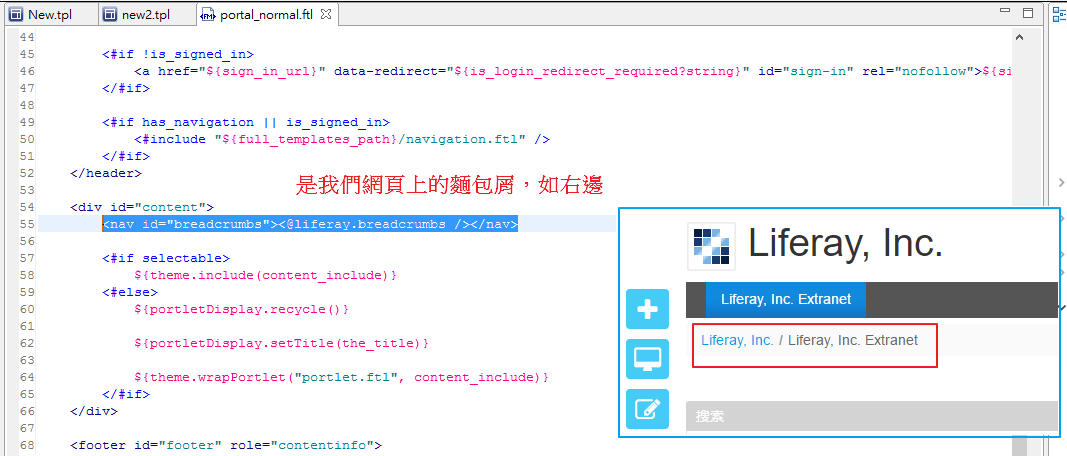Open the Liferay, Inc. Extranet navigation tab
1067x456 pixels.
[x=786, y=299]
